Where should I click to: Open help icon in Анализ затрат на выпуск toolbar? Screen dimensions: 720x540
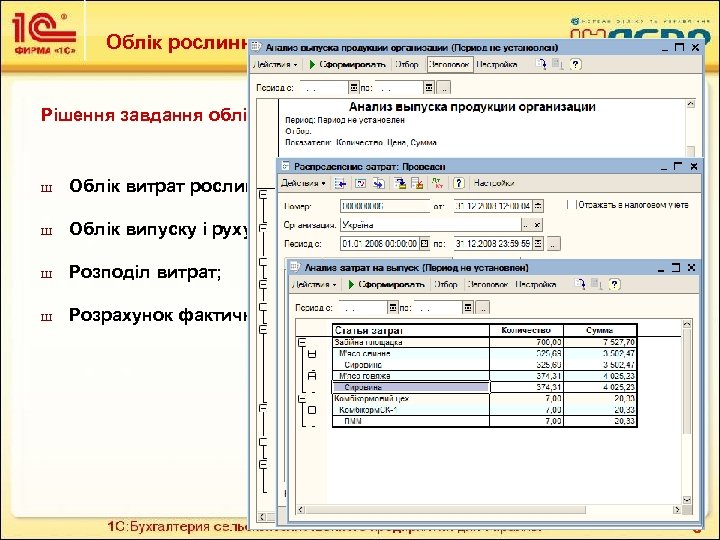pyautogui.click(x=614, y=284)
